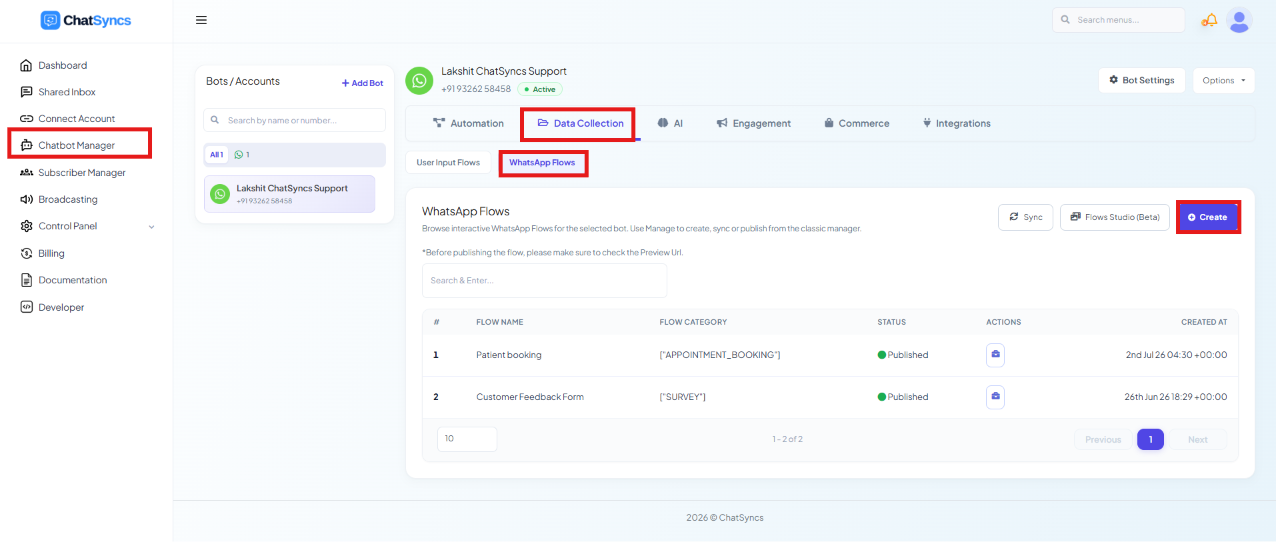Image resolution: width=1276 pixels, height=542 pixels.
Task: Toggle the hamburger sidebar menu
Action: click(x=201, y=20)
